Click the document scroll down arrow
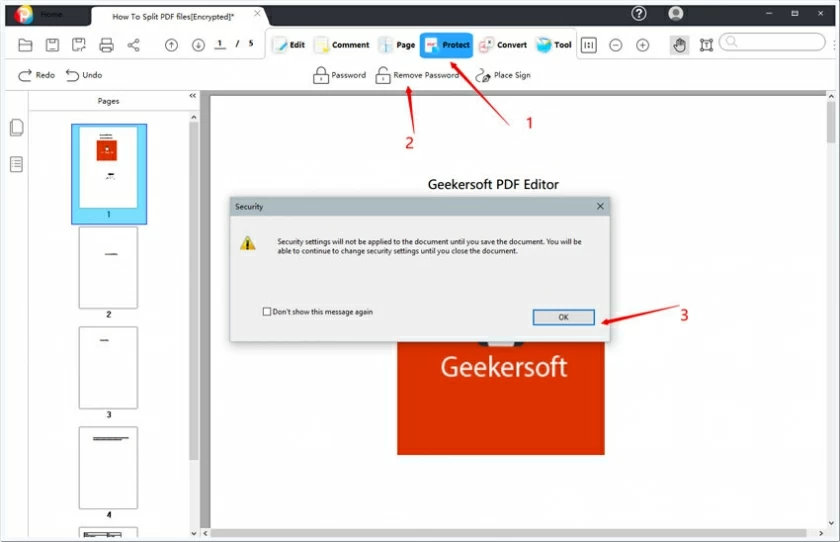The width and height of the screenshot is (840, 542). point(831,523)
